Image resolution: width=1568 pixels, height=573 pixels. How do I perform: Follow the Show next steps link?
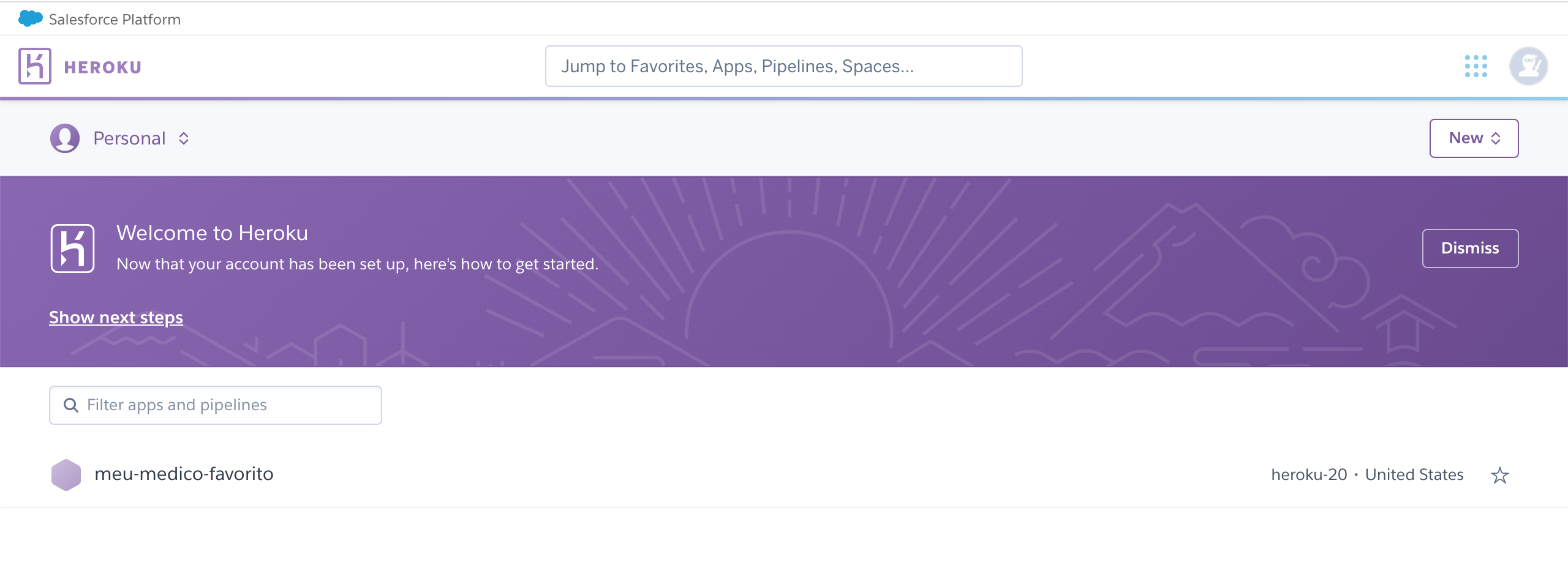[x=116, y=317]
